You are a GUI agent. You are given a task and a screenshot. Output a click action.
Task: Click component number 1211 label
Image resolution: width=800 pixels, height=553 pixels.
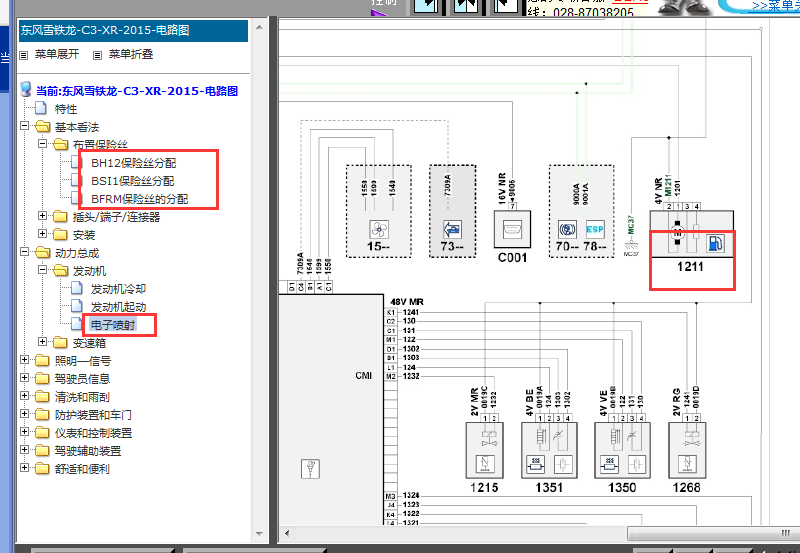(690, 267)
